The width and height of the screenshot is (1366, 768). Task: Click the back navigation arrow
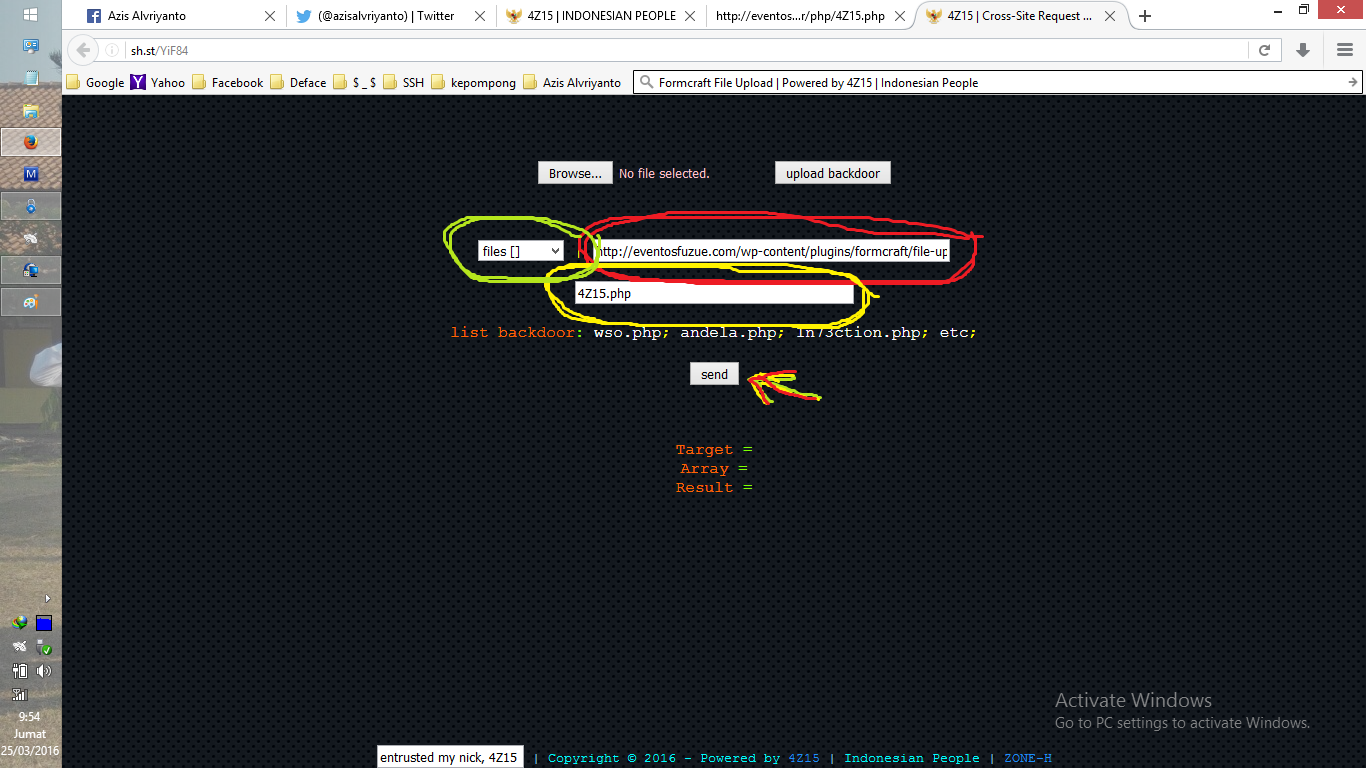coord(82,48)
